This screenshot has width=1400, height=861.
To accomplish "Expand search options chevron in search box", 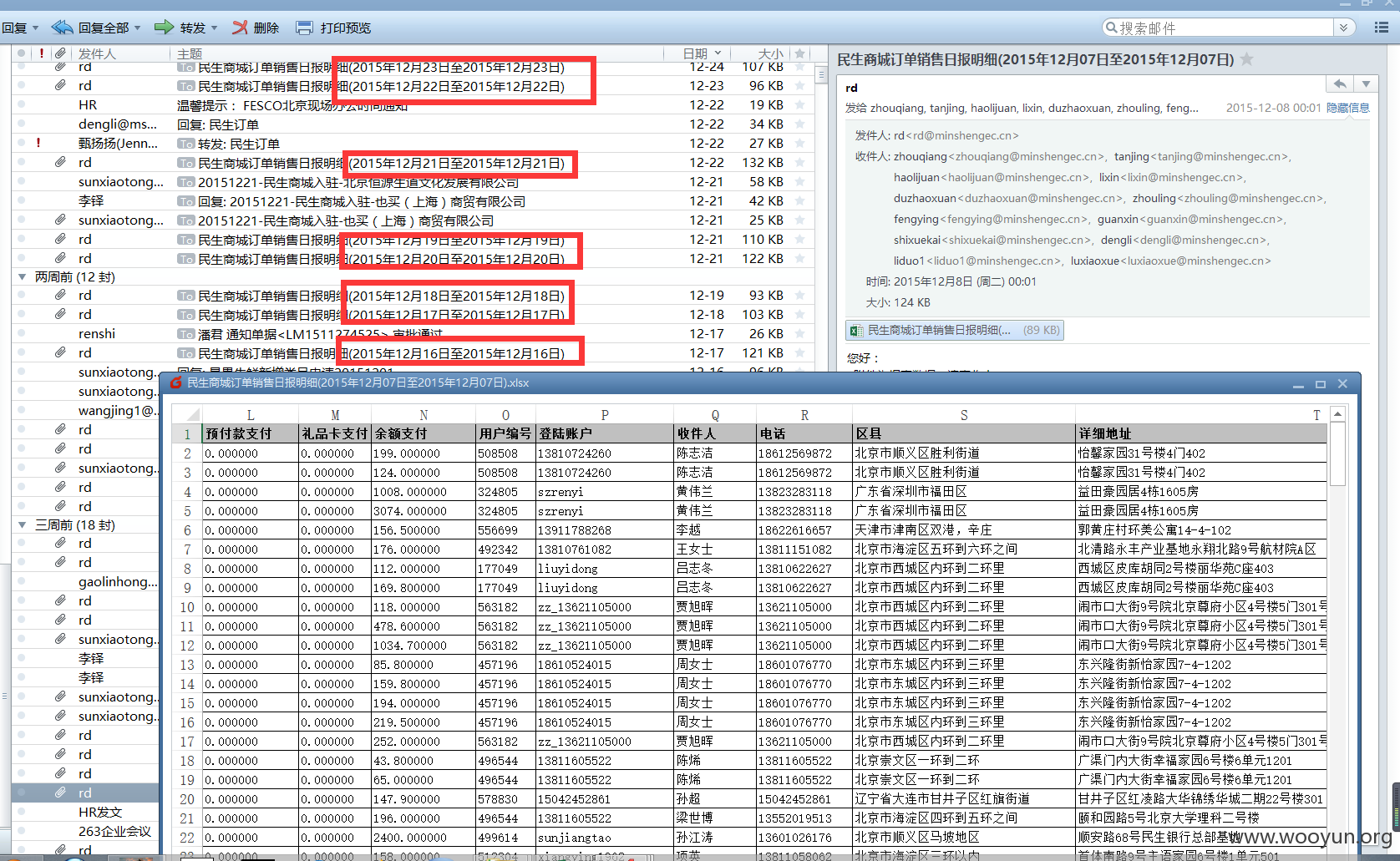I will (x=1343, y=28).
